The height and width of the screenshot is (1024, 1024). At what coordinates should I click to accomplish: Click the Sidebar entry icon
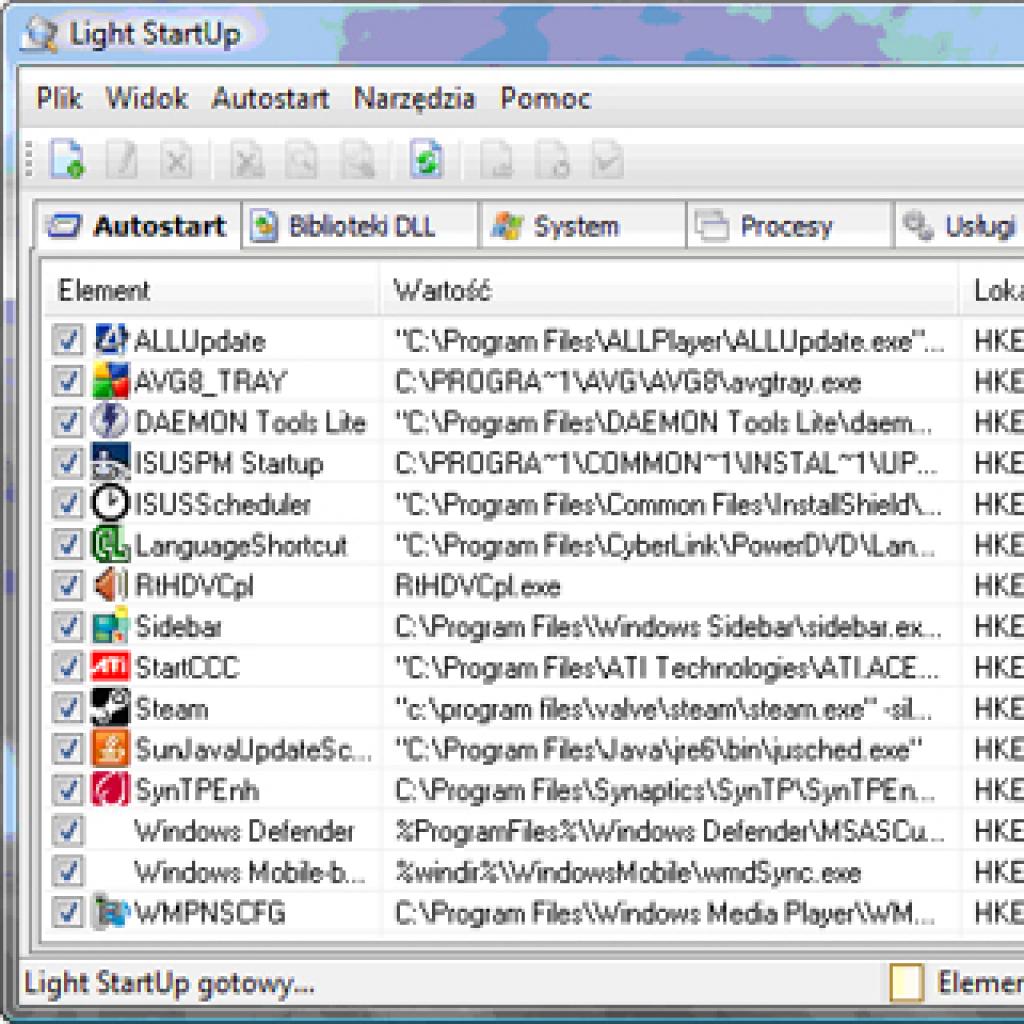point(110,626)
